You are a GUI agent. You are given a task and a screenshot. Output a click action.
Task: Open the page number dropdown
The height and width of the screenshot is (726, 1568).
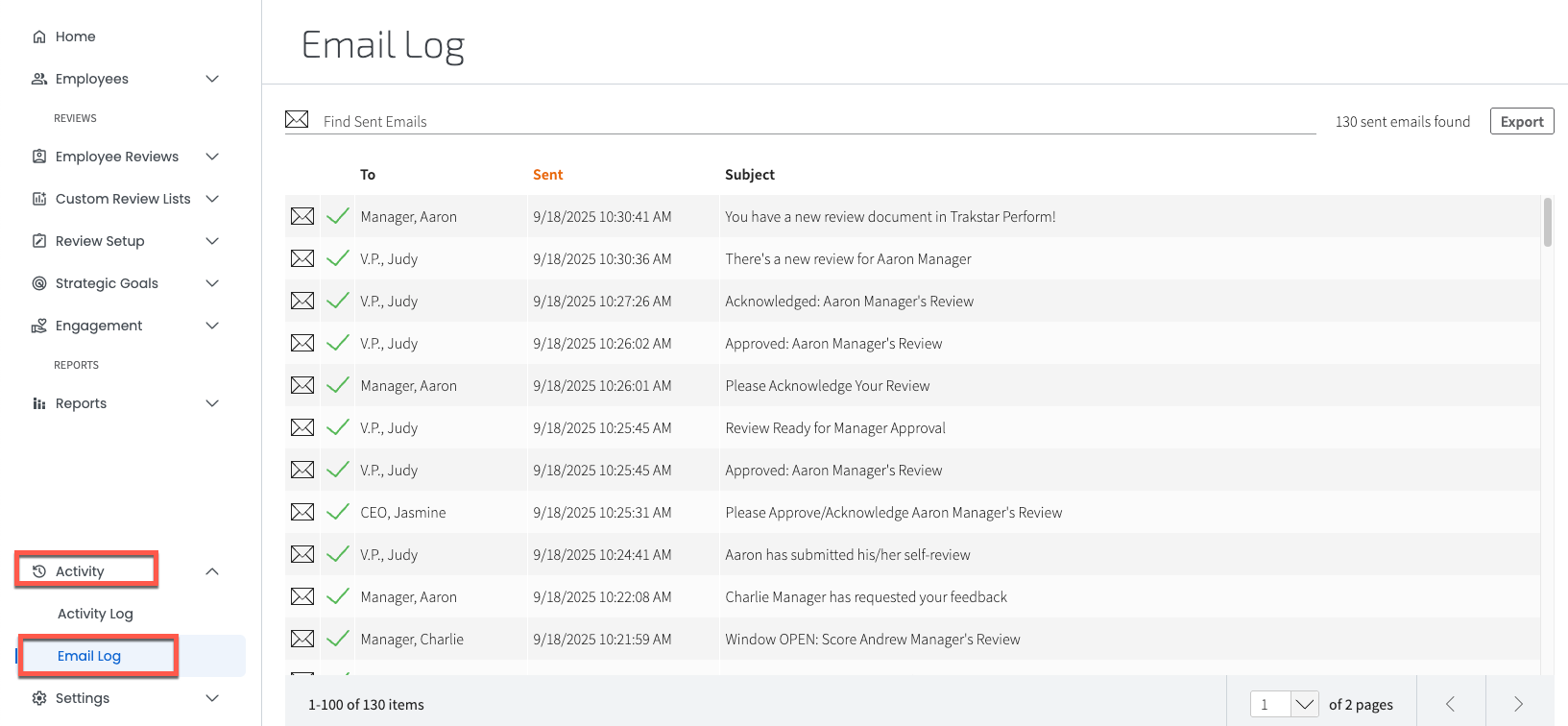1304,704
